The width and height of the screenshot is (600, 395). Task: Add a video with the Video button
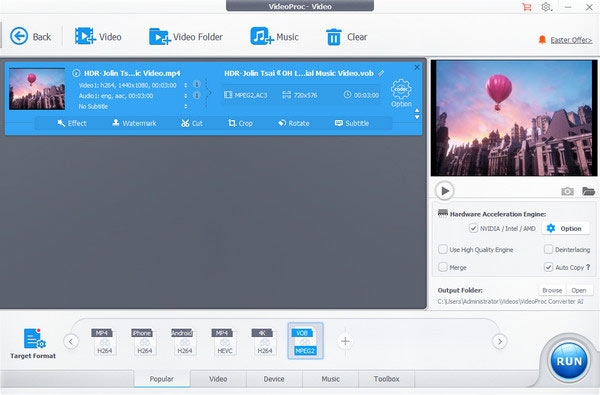coord(98,37)
